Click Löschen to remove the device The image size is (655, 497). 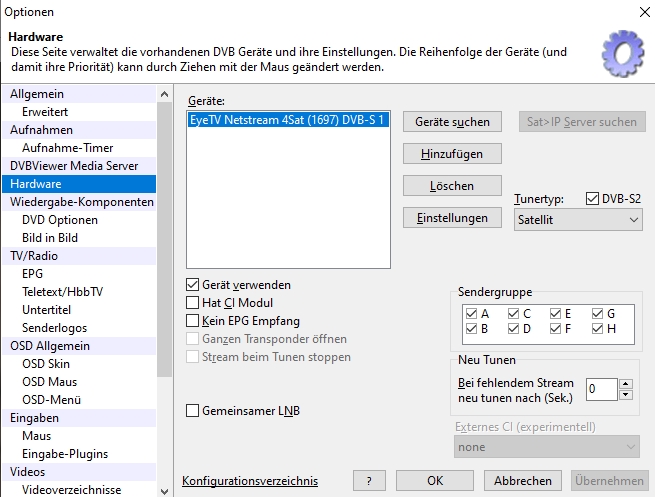(451, 186)
